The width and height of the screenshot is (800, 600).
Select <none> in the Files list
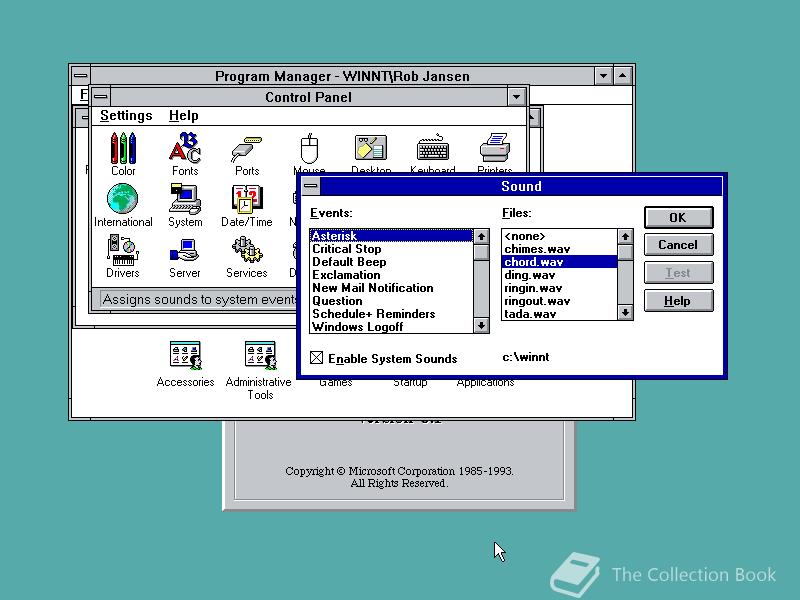pyautogui.click(x=560, y=236)
